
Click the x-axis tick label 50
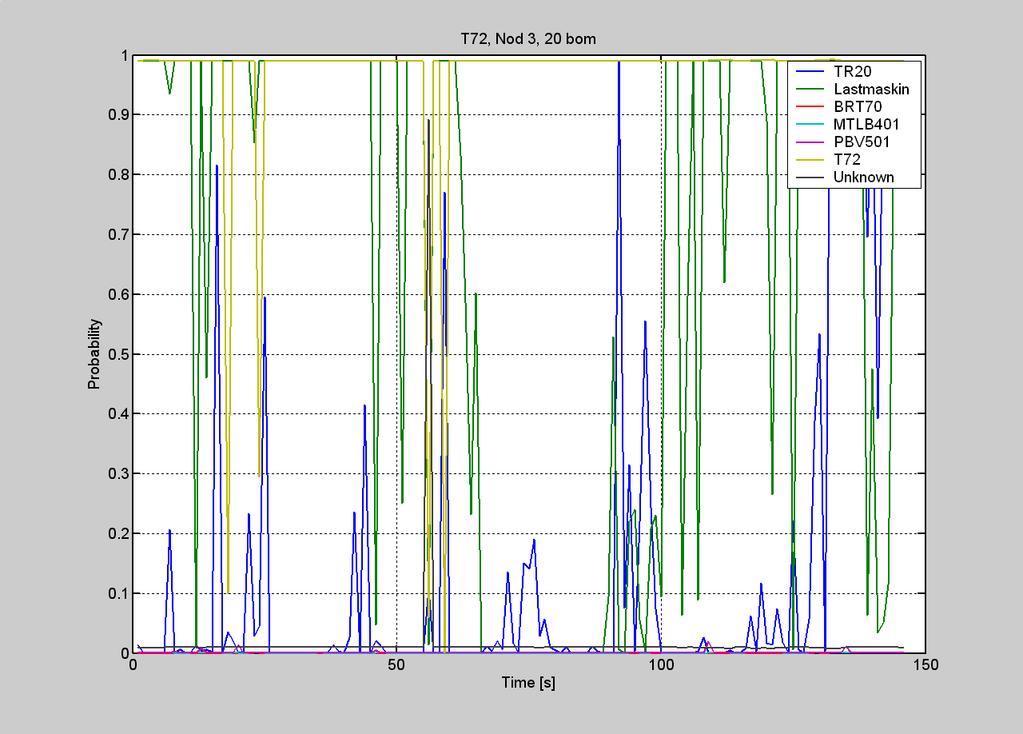point(396,665)
